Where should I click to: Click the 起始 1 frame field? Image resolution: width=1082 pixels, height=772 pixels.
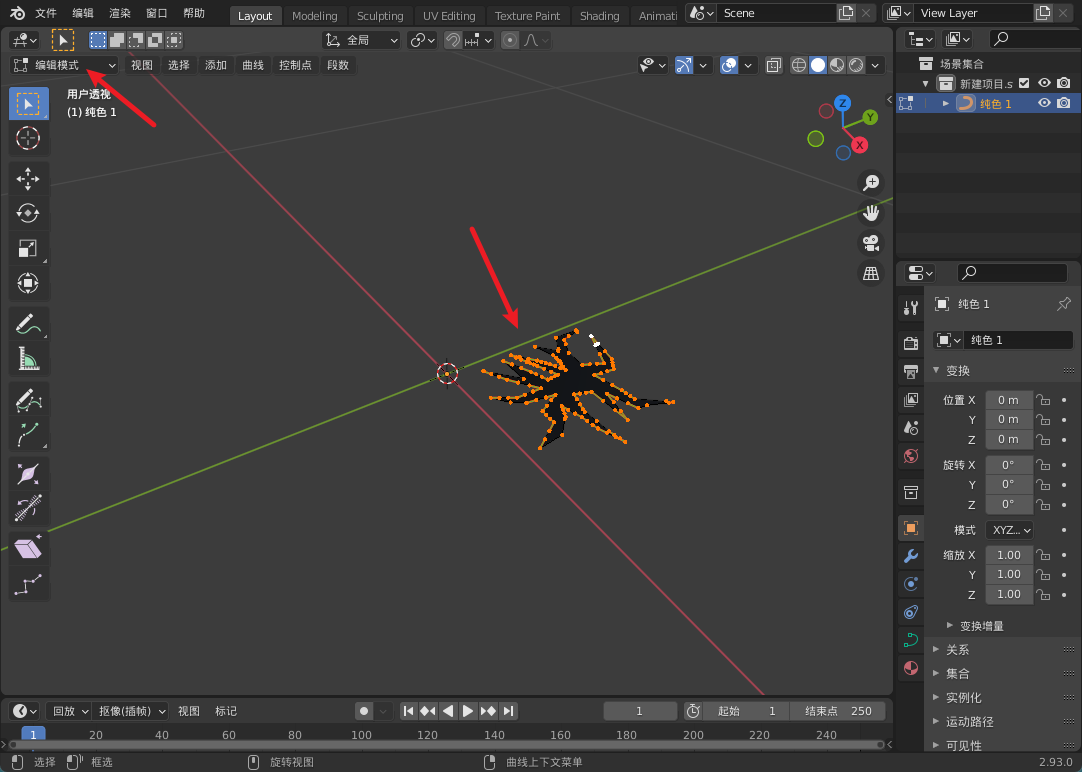coord(746,711)
